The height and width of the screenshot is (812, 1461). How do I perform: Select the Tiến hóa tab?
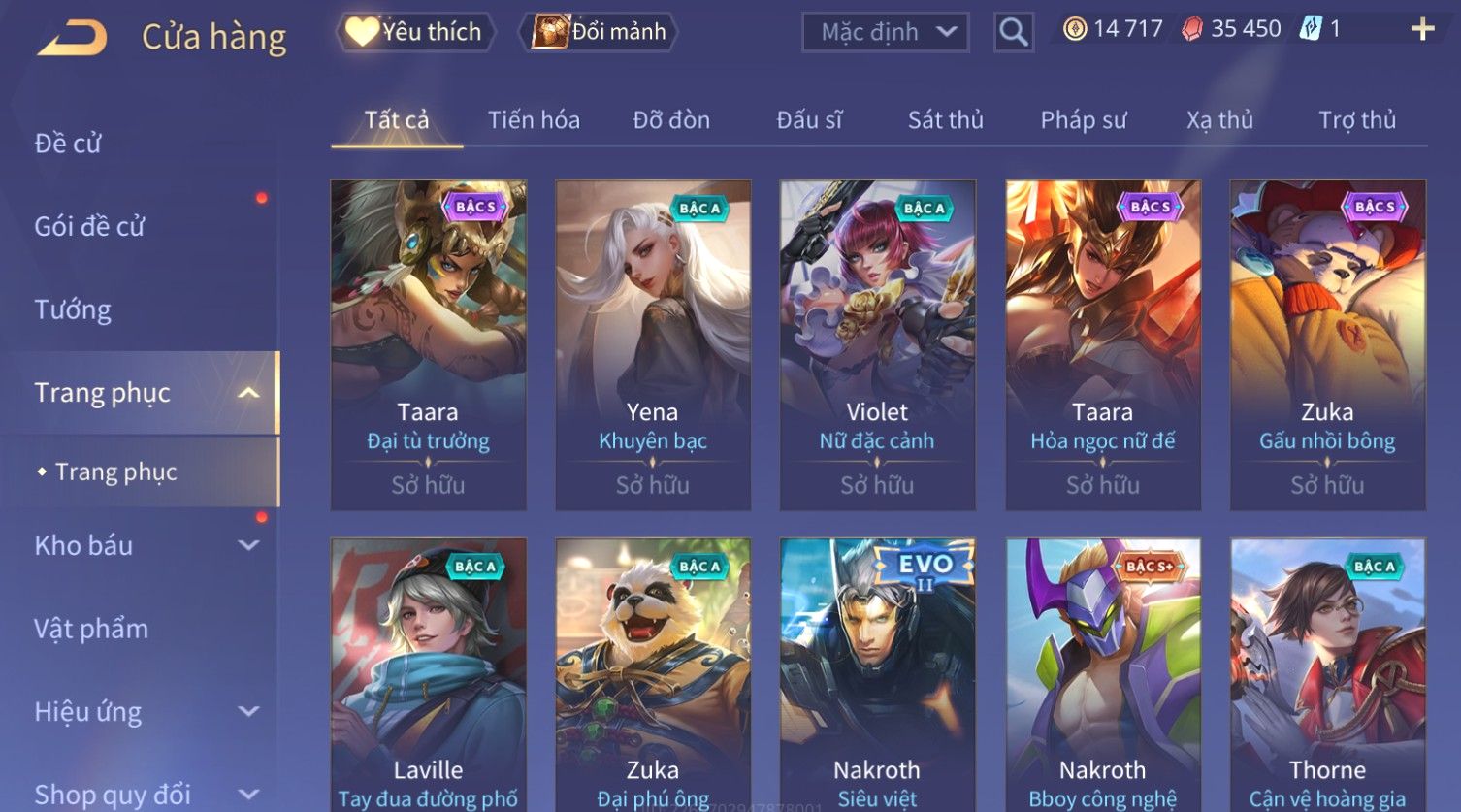(x=534, y=120)
